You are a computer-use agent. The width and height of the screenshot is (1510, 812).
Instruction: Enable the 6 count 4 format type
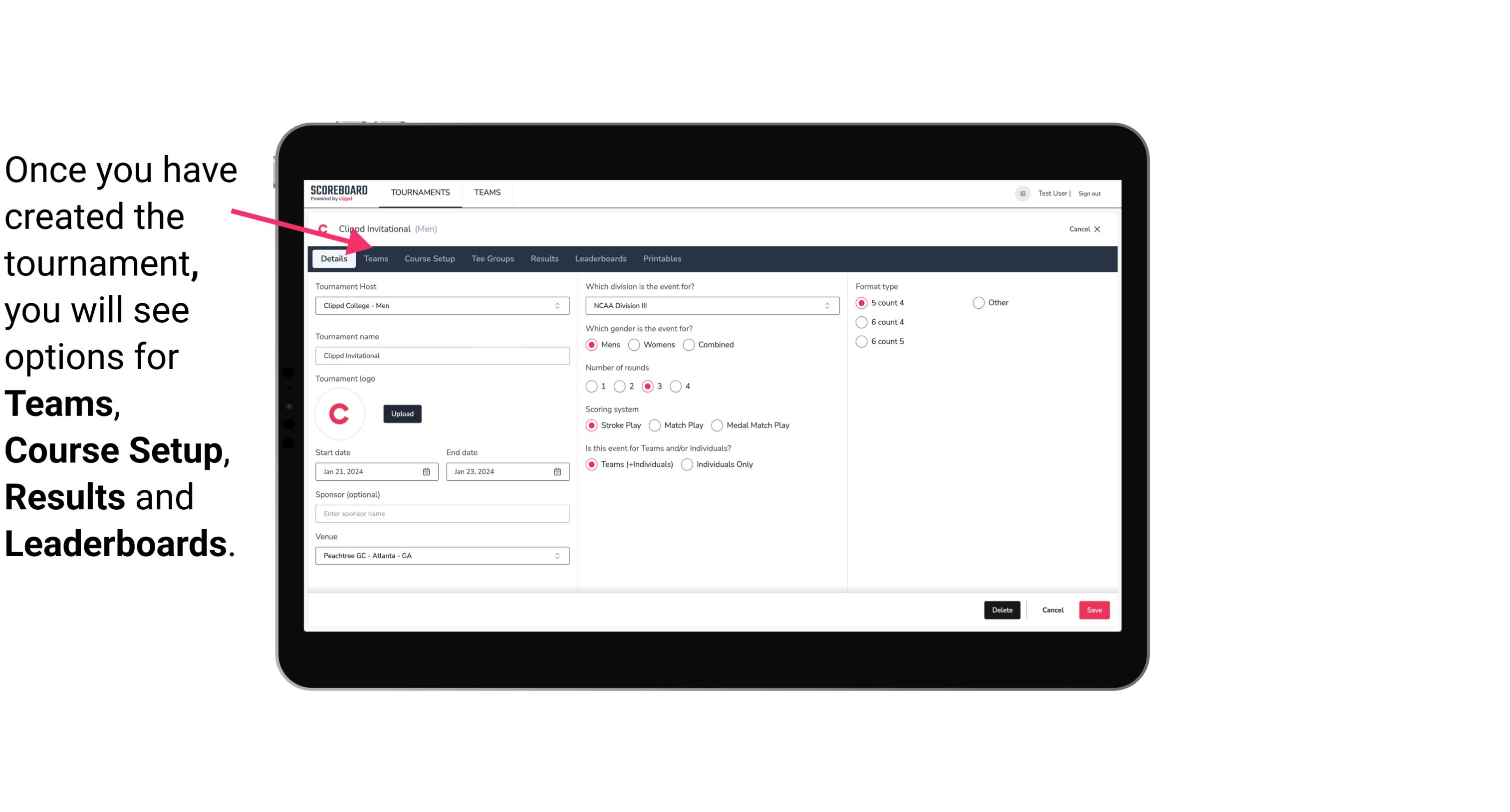click(x=864, y=322)
